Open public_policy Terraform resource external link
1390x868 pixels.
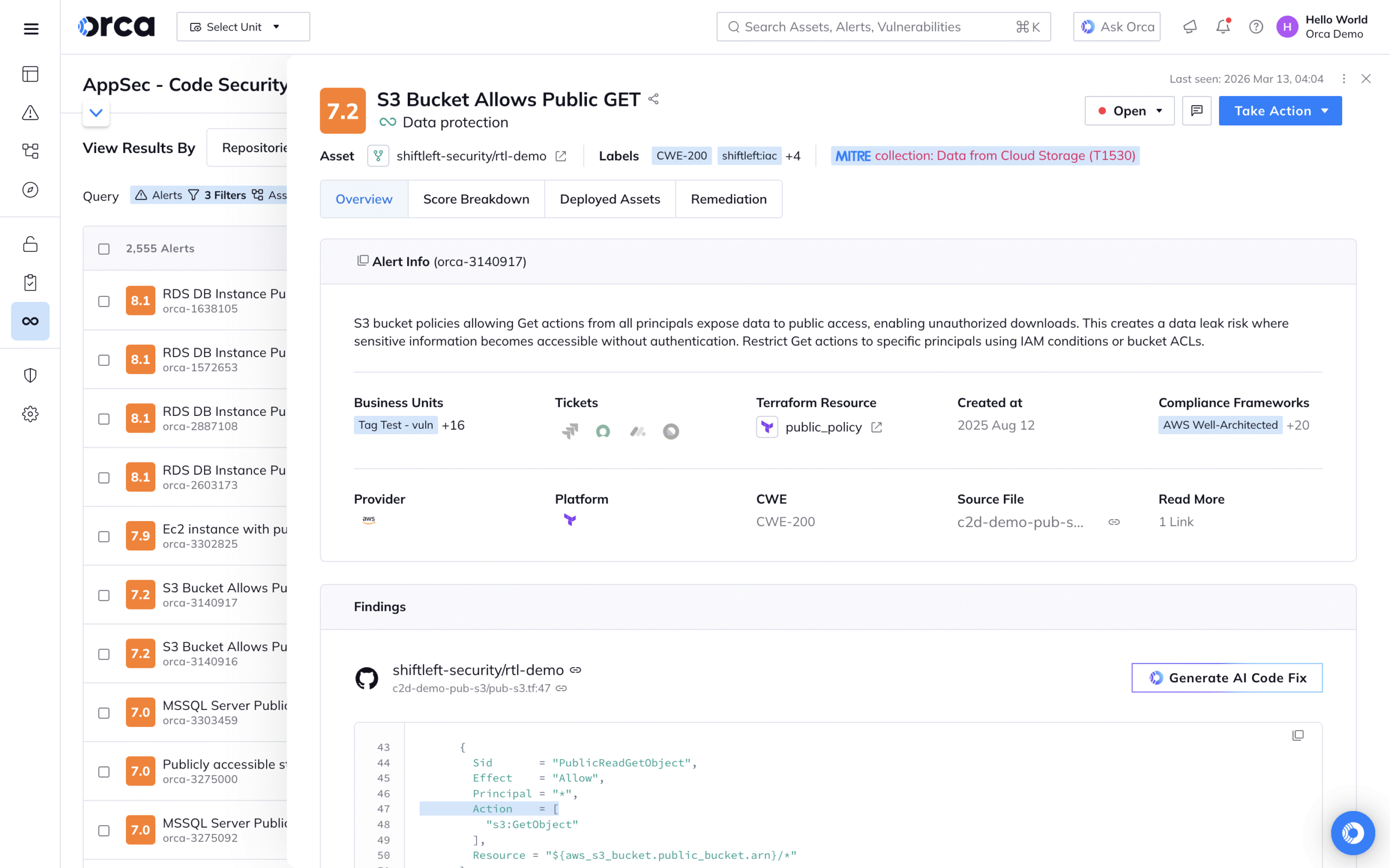tap(876, 427)
